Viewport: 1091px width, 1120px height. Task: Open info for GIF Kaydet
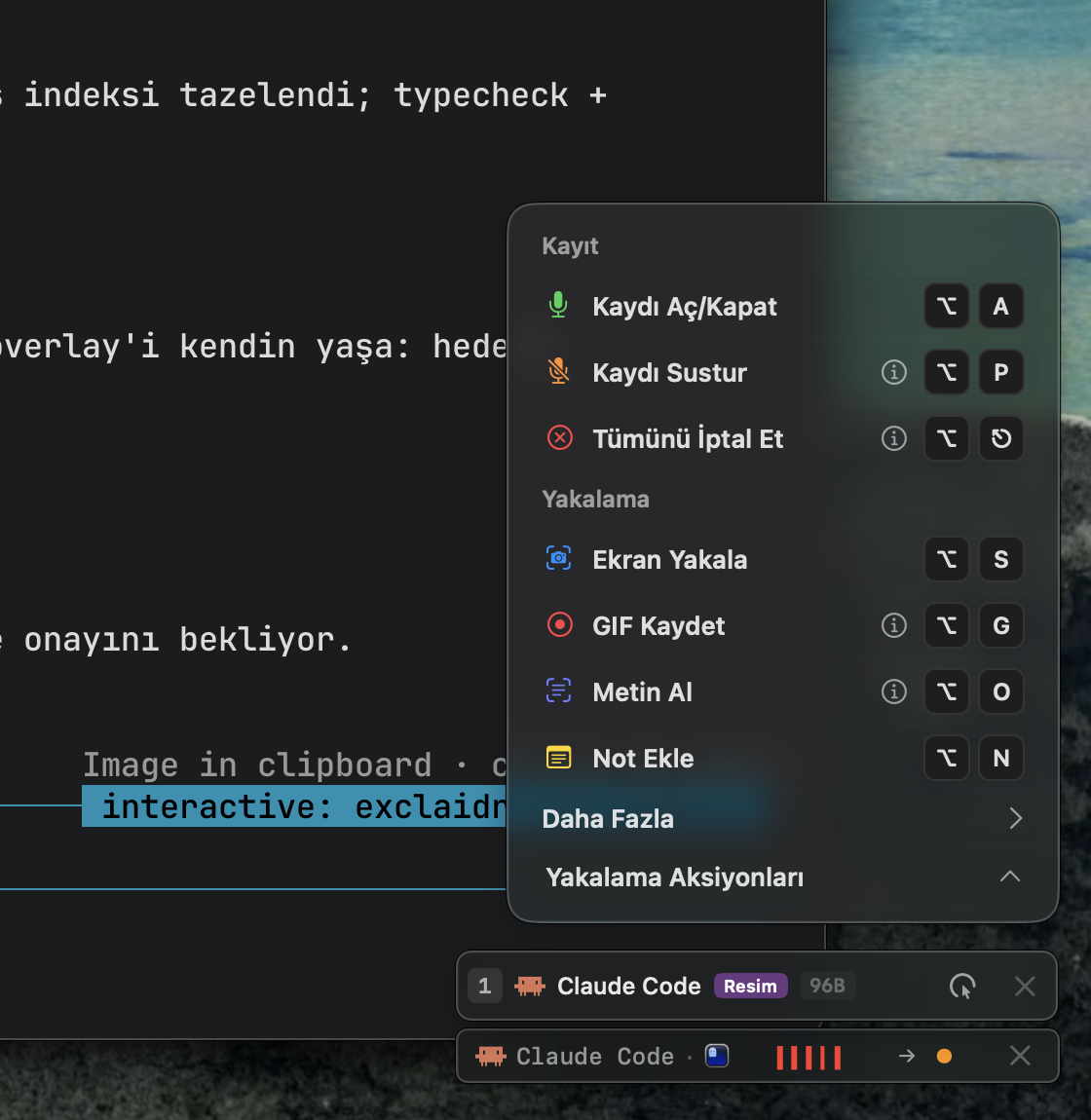(894, 625)
